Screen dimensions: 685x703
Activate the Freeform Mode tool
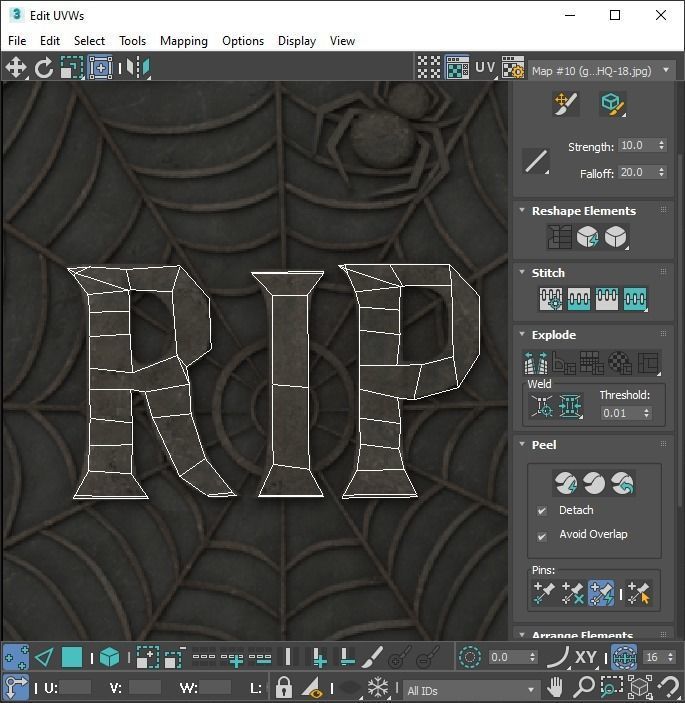click(x=100, y=68)
